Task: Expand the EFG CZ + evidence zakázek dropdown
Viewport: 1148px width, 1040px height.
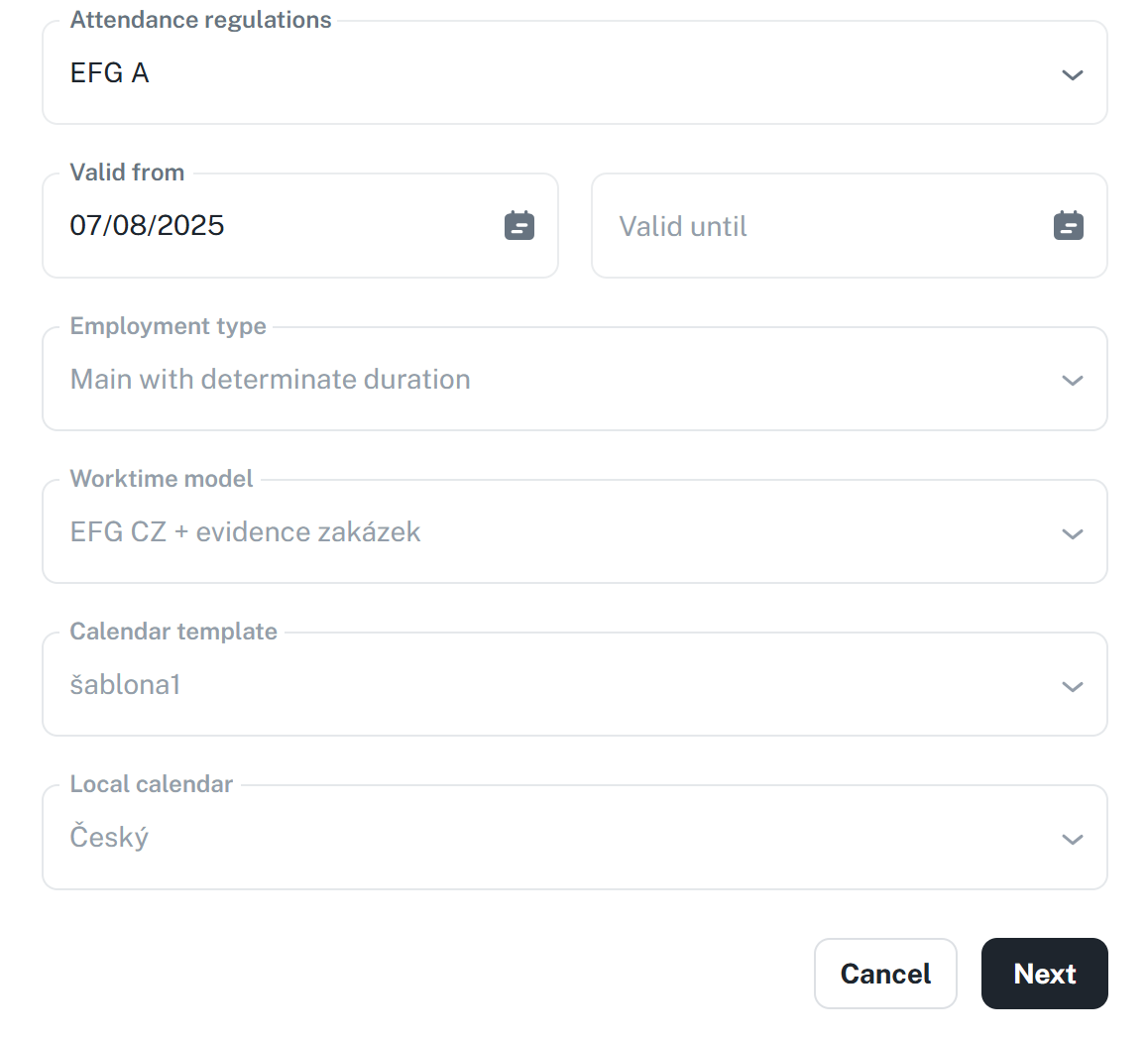Action: click(555, 532)
